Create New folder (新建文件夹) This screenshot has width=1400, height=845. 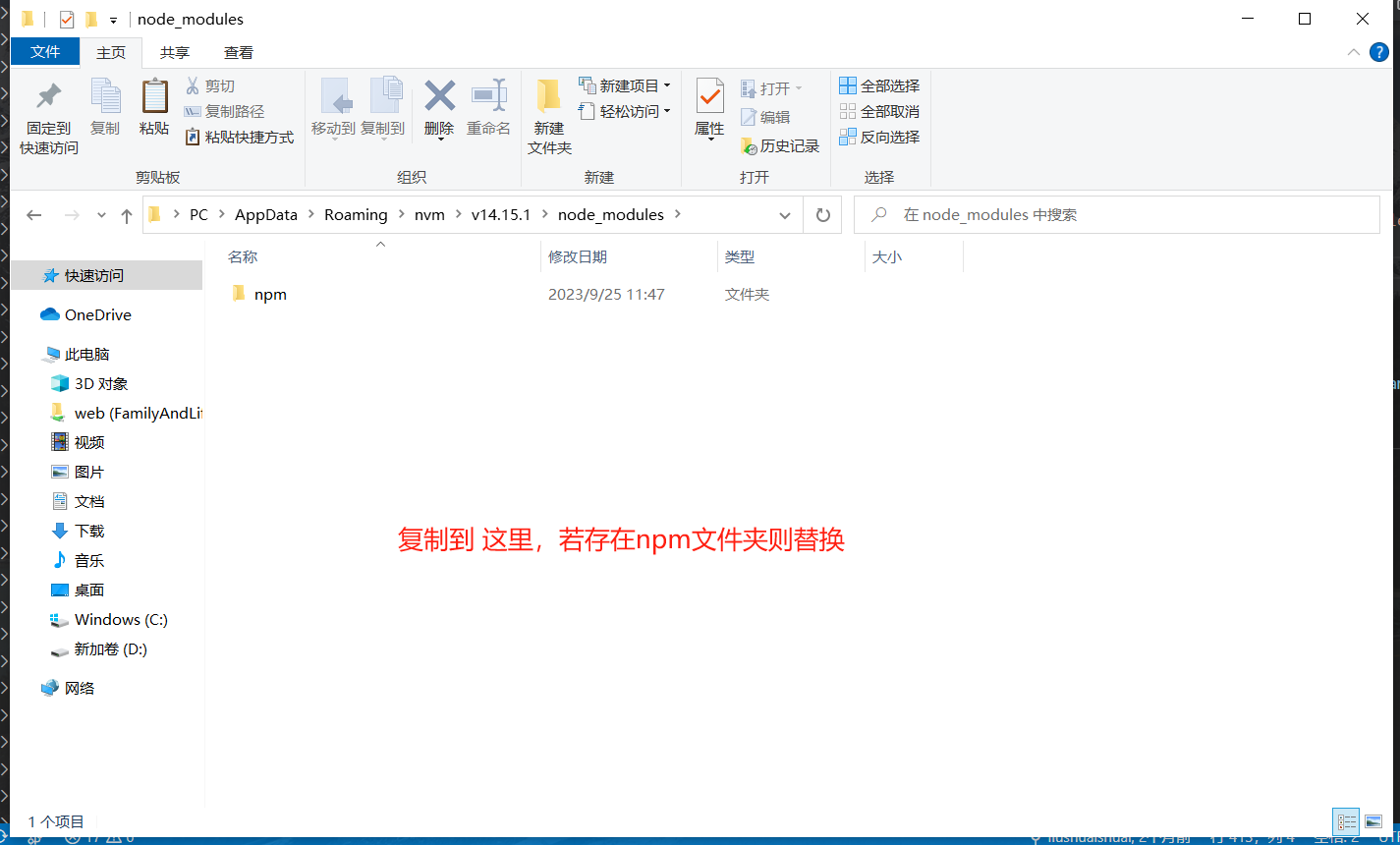click(549, 117)
